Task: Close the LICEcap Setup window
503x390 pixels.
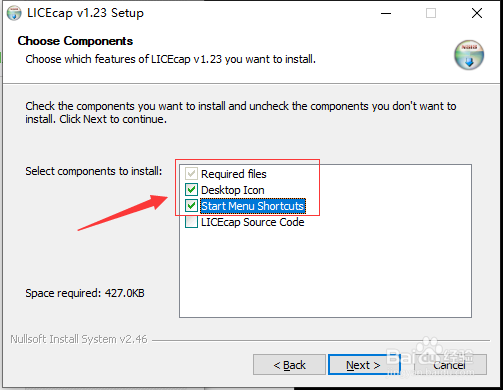Action: (x=477, y=13)
